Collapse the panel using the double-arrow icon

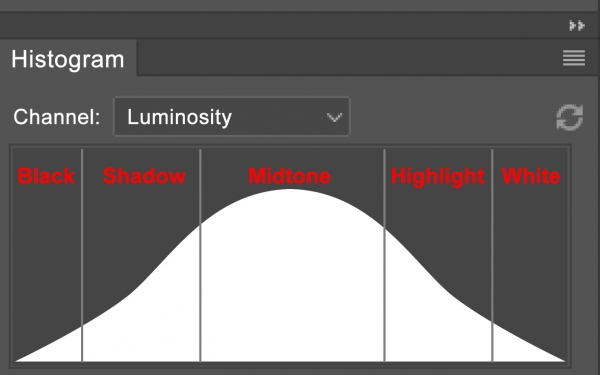(577, 26)
